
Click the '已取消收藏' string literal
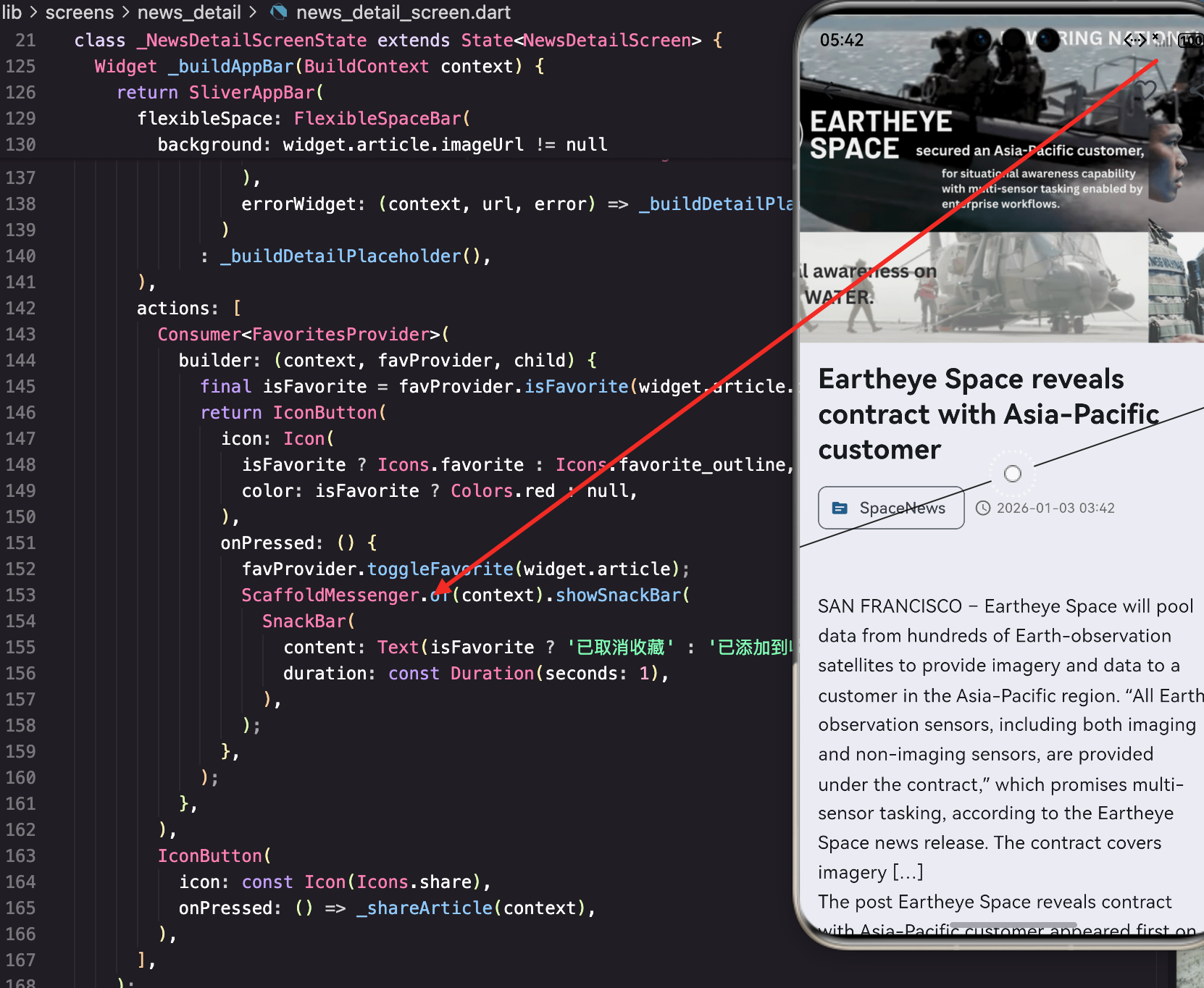point(620,647)
